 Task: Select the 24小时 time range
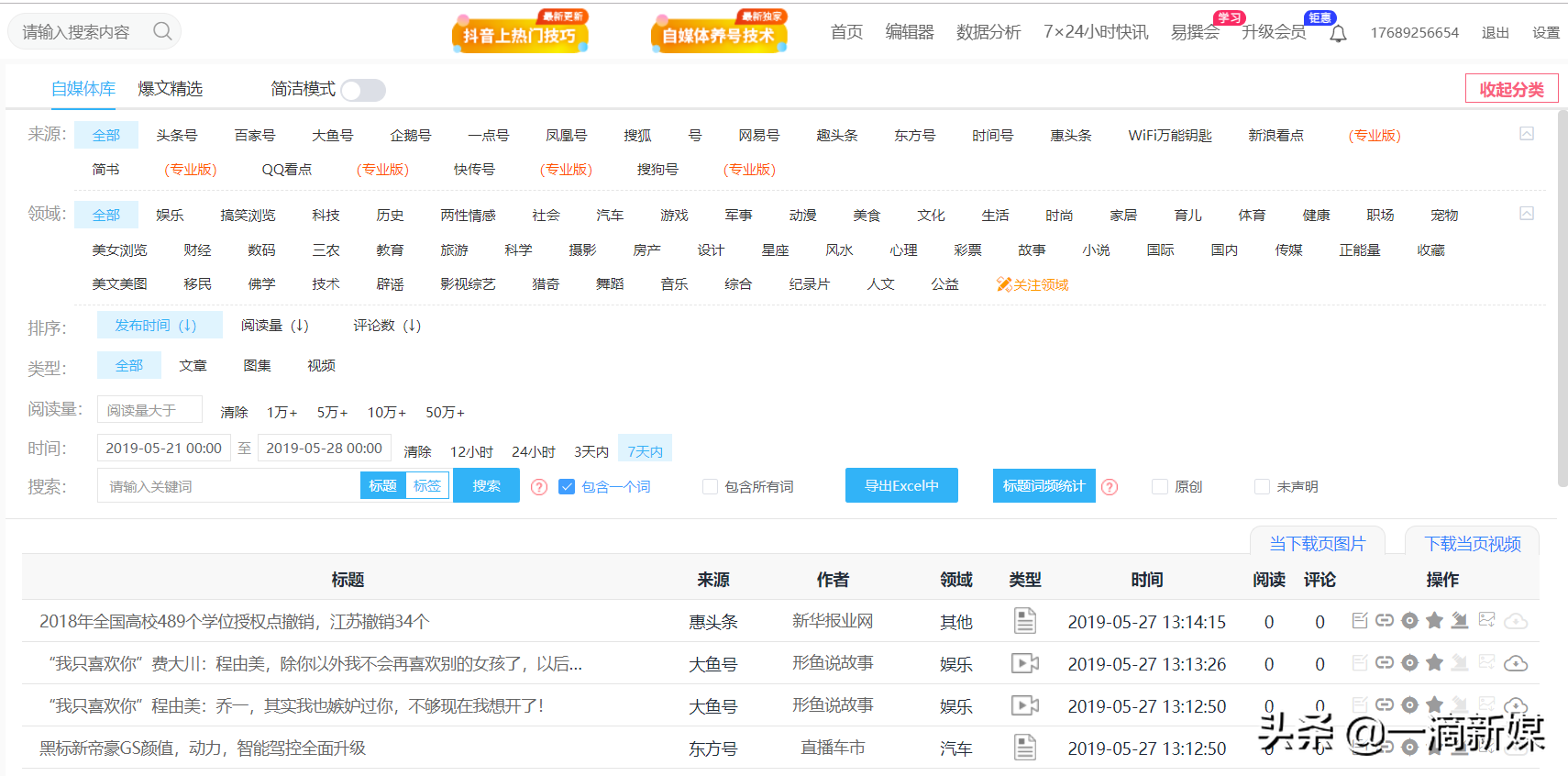[534, 451]
